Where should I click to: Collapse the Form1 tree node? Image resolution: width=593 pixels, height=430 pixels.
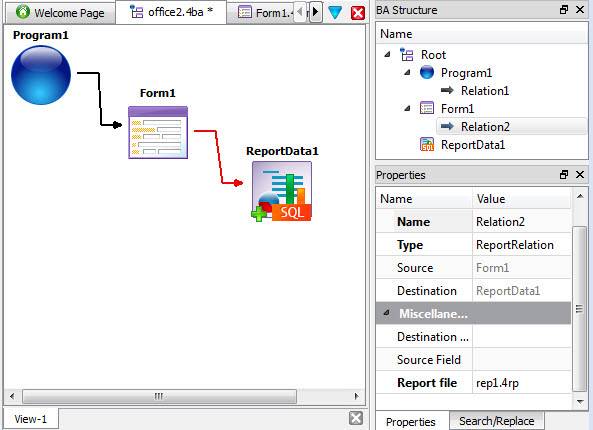point(407,109)
